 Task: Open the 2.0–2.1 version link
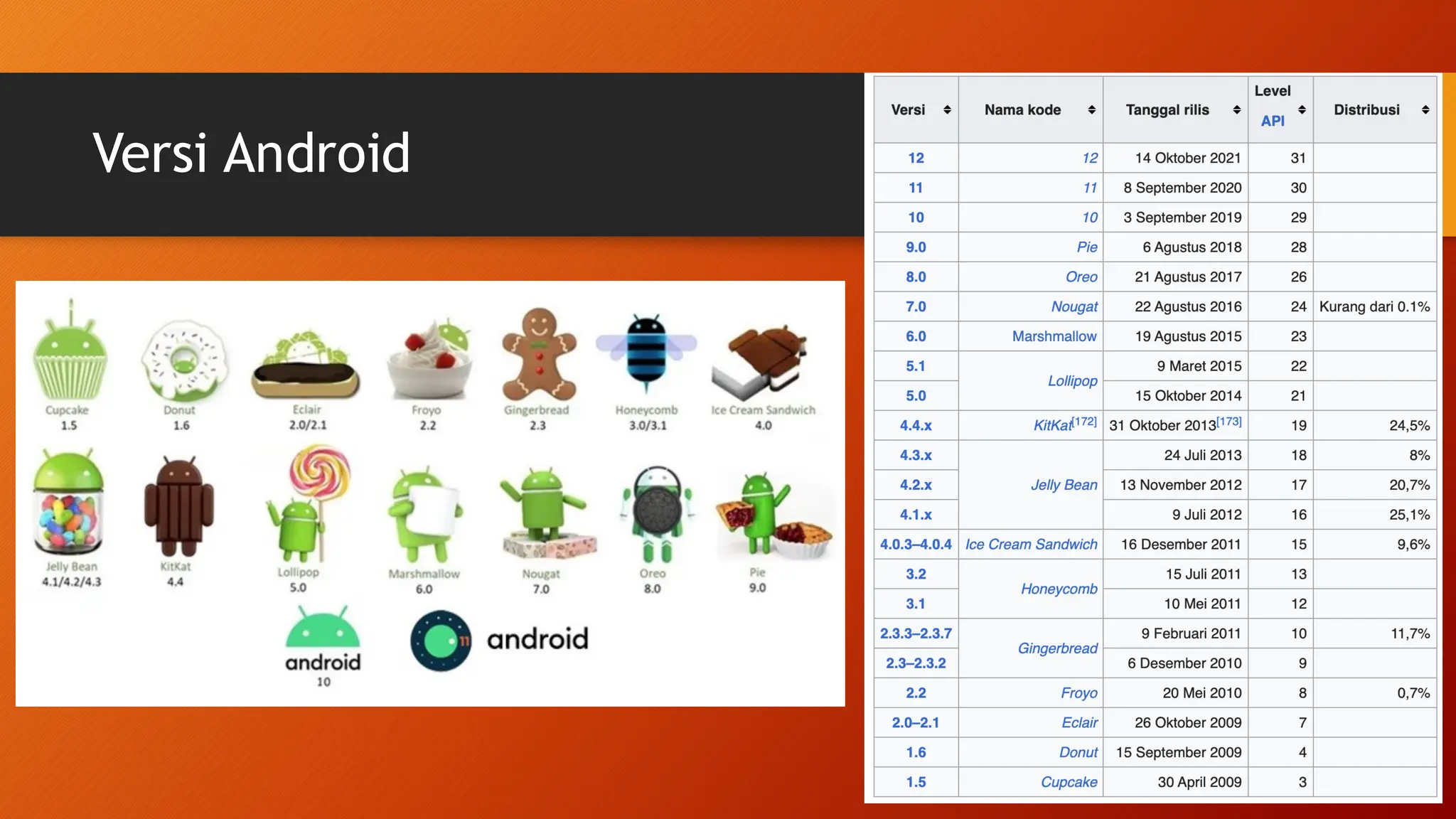916,723
